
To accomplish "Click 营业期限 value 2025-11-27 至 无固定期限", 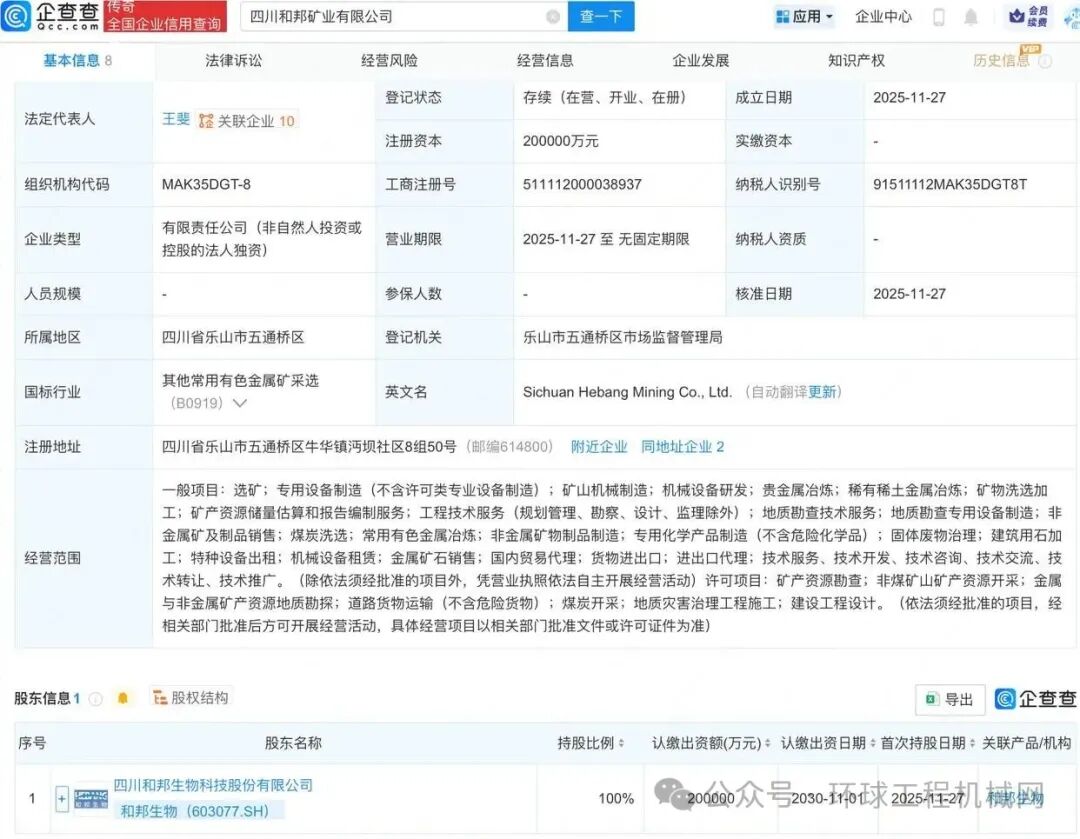I will pos(606,239).
